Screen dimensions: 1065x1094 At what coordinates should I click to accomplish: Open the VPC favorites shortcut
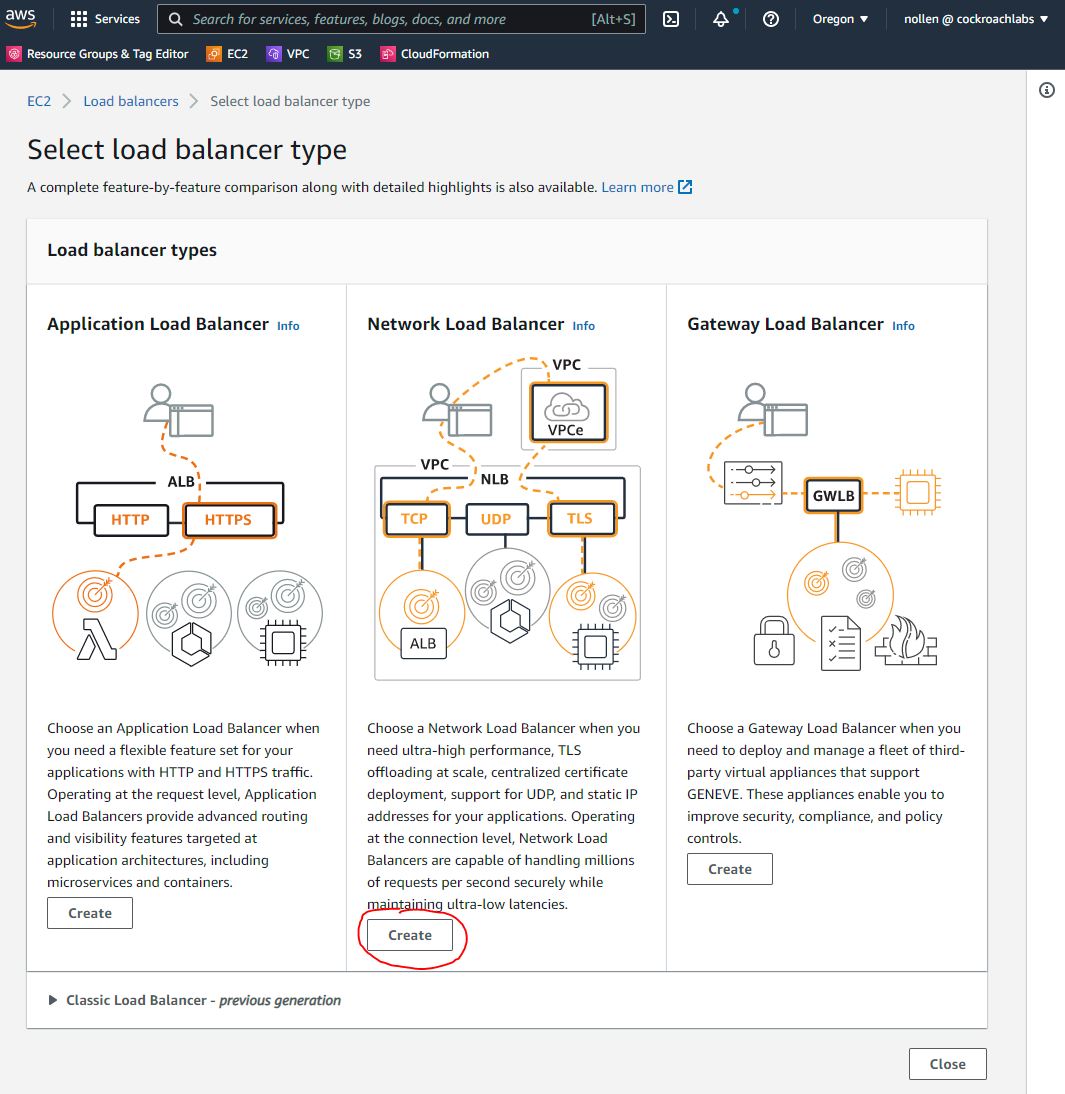[288, 54]
